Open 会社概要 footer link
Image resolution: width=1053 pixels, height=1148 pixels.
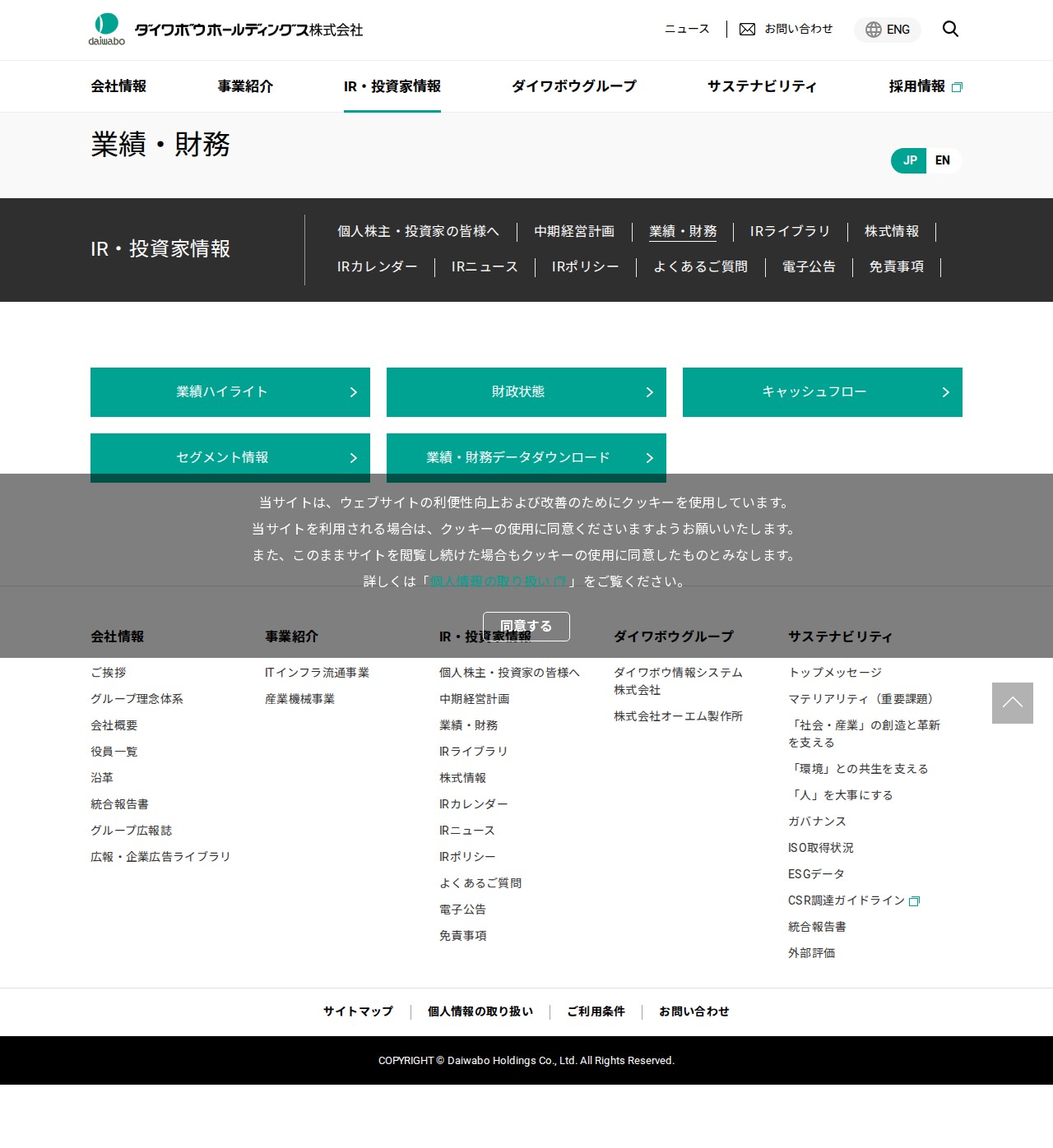(114, 725)
